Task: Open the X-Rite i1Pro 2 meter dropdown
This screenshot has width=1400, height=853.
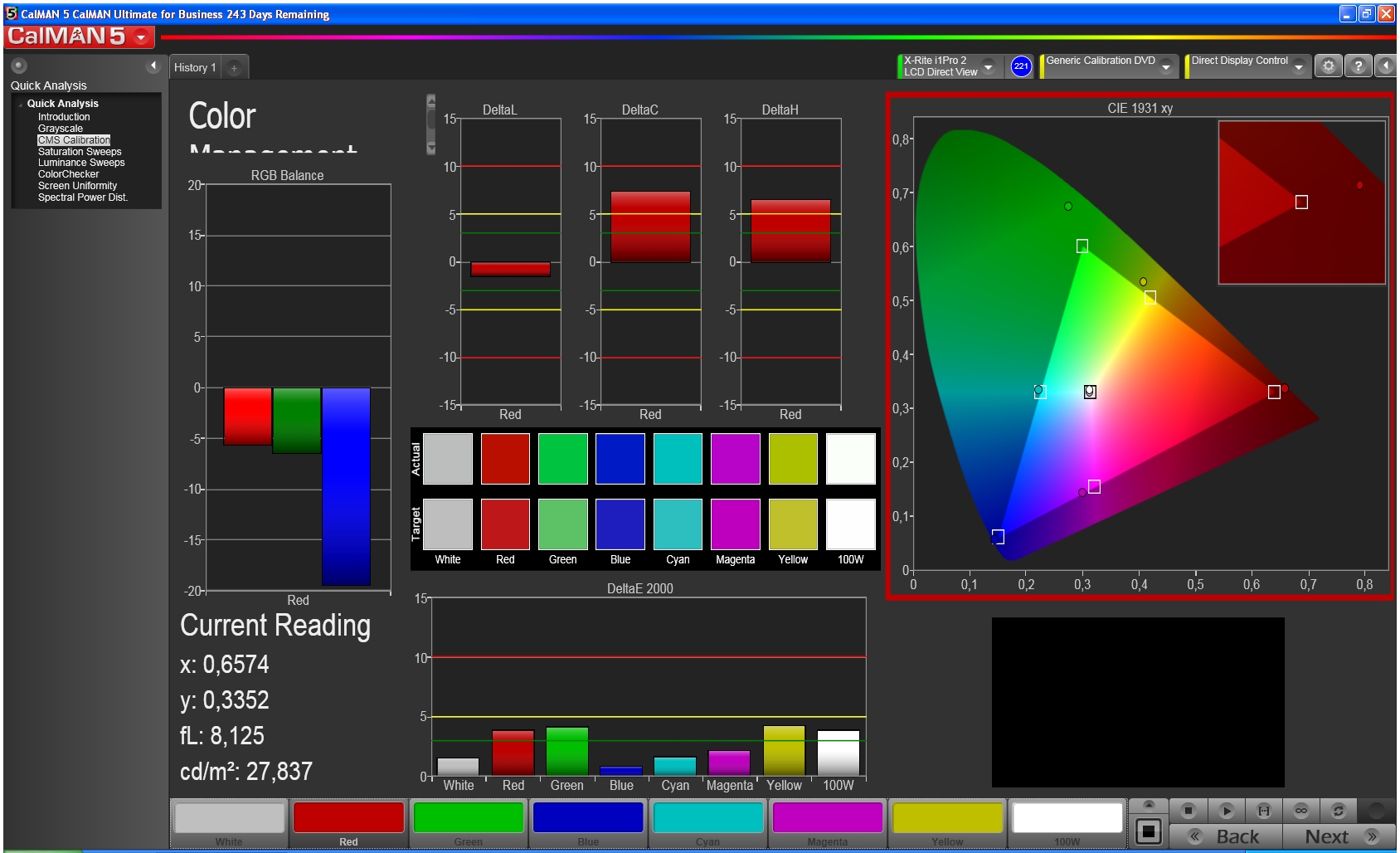Action: click(x=988, y=67)
